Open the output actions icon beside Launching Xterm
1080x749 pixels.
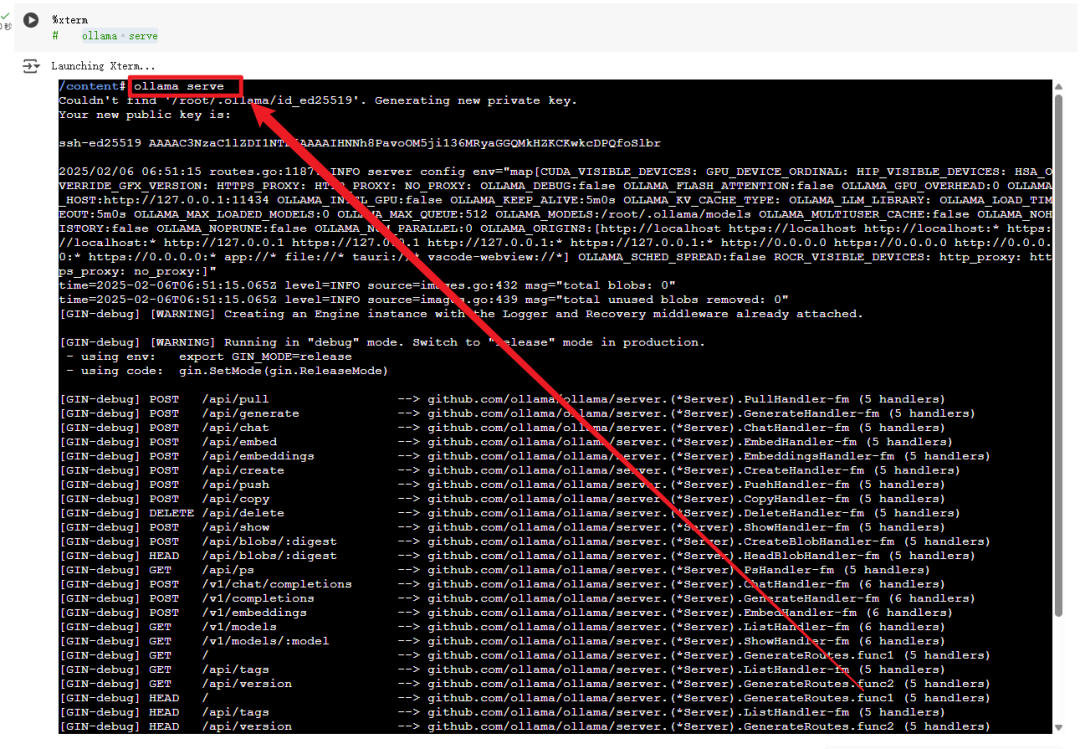(31, 66)
